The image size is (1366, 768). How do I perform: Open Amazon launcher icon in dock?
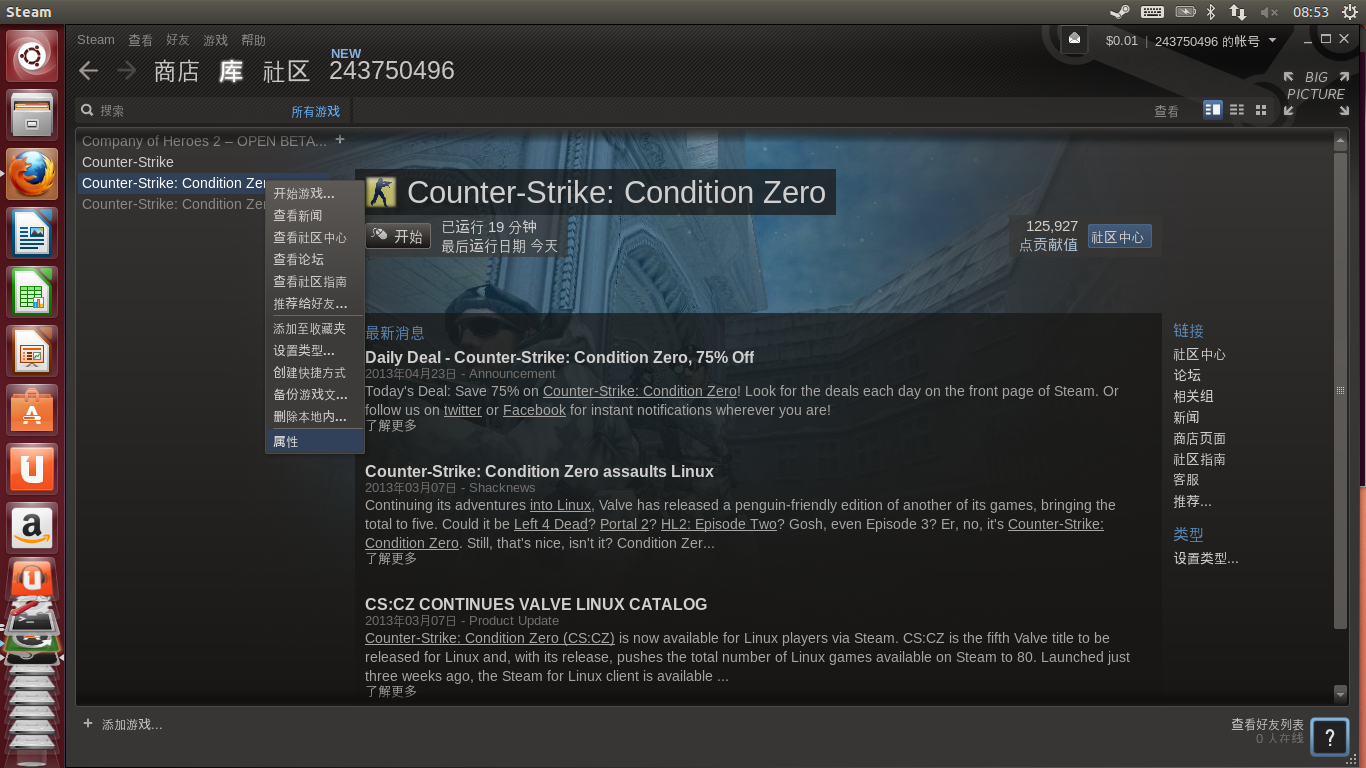click(x=33, y=528)
